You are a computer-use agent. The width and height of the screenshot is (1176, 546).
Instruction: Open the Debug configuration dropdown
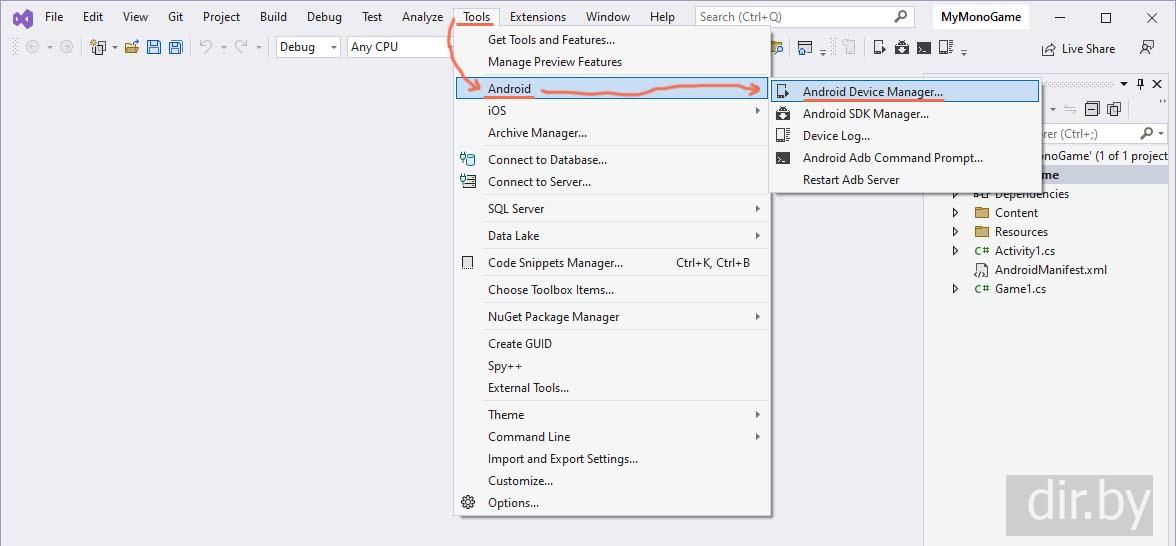pyautogui.click(x=308, y=47)
